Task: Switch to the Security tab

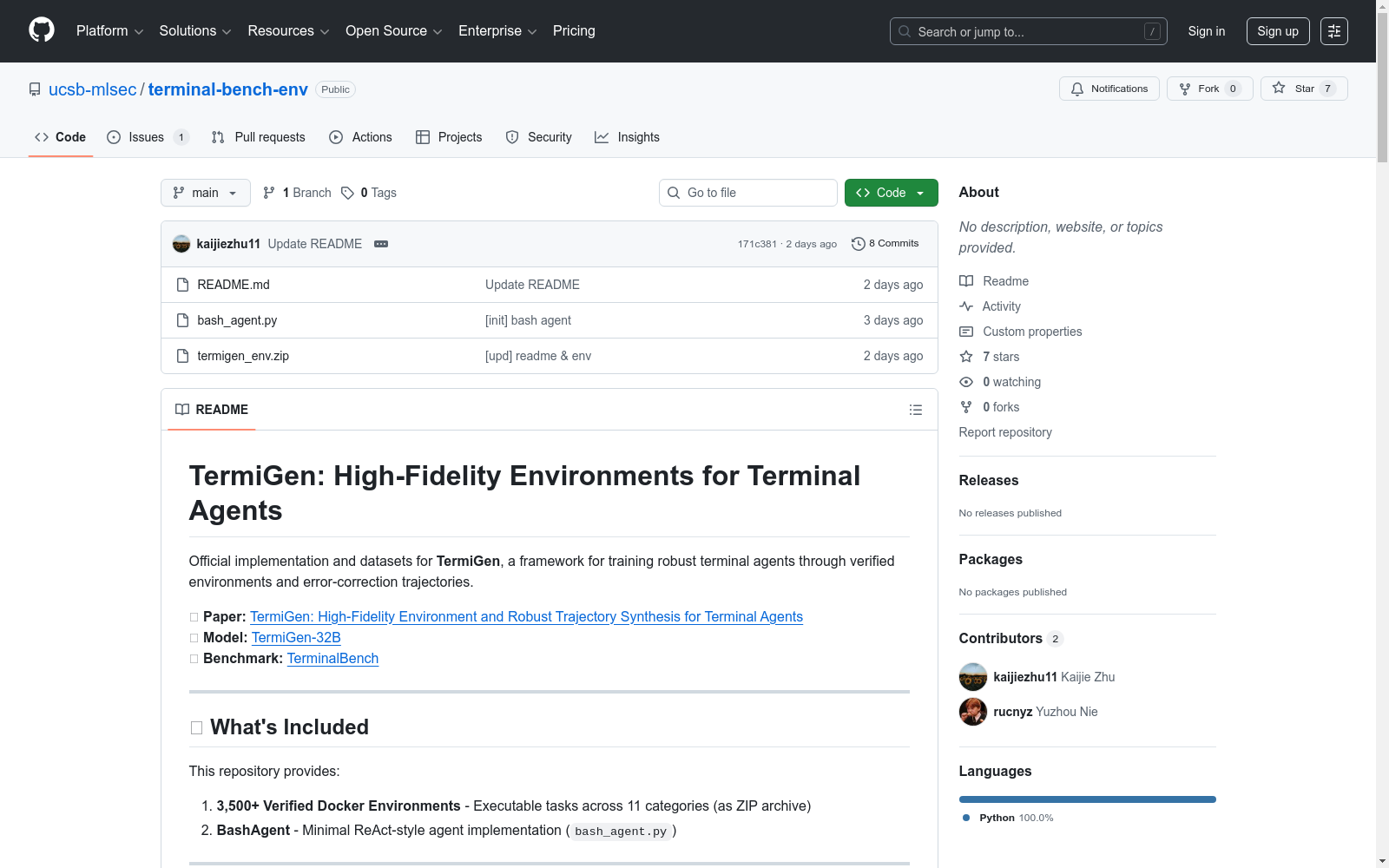Action: click(539, 137)
